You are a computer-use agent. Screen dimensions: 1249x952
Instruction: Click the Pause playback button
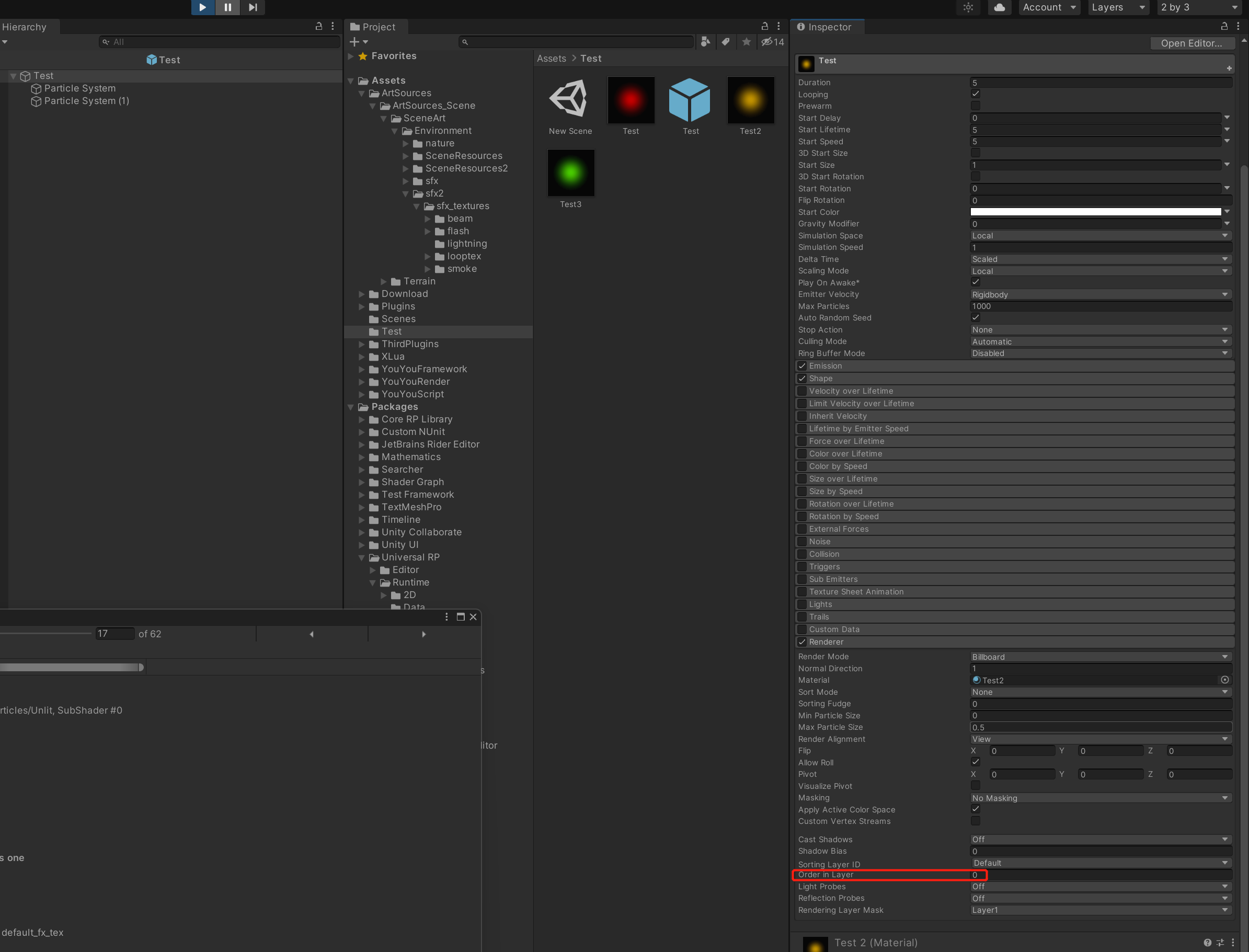point(227,7)
